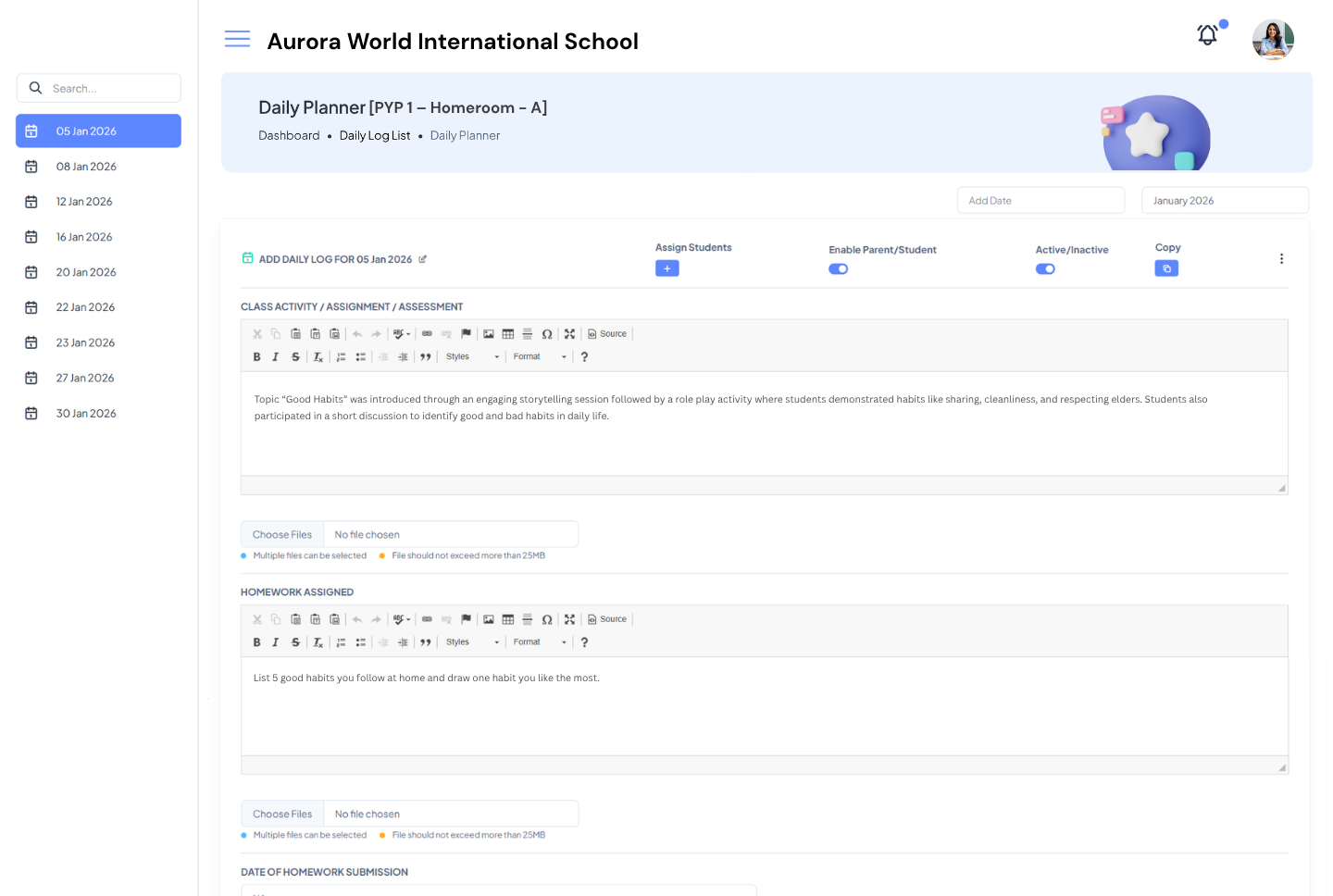This screenshot has width=1333, height=896.
Task: Open the three-dot more options menu
Action: (x=1281, y=259)
